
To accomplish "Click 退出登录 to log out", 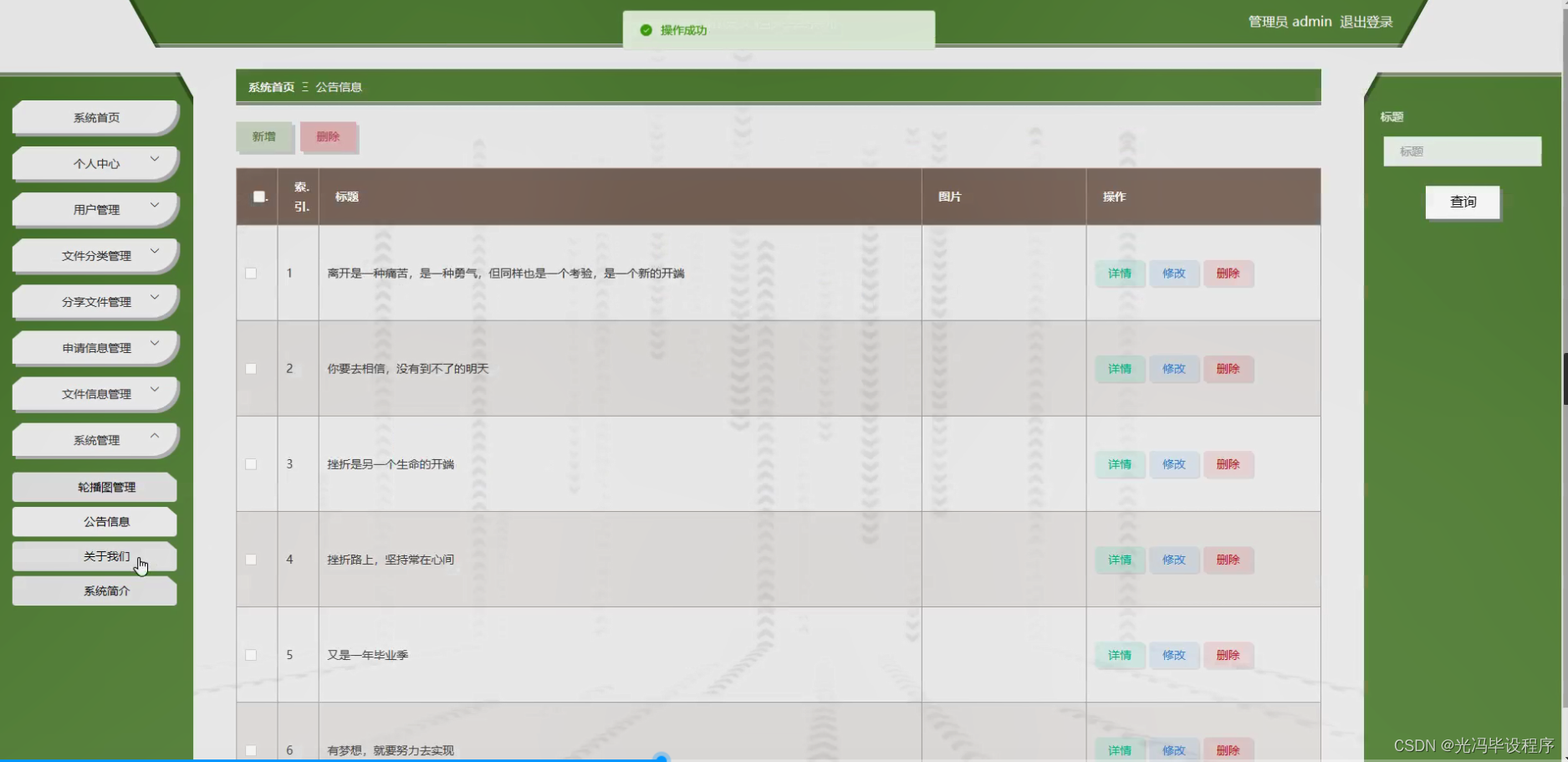I will pyautogui.click(x=1366, y=21).
